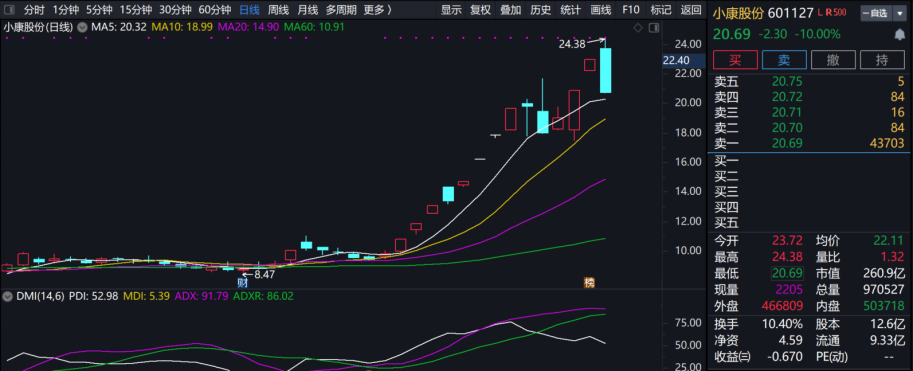Image resolution: width=913 pixels, height=371 pixels.
Task: Select the 15分钟 period
Action: coord(136,10)
